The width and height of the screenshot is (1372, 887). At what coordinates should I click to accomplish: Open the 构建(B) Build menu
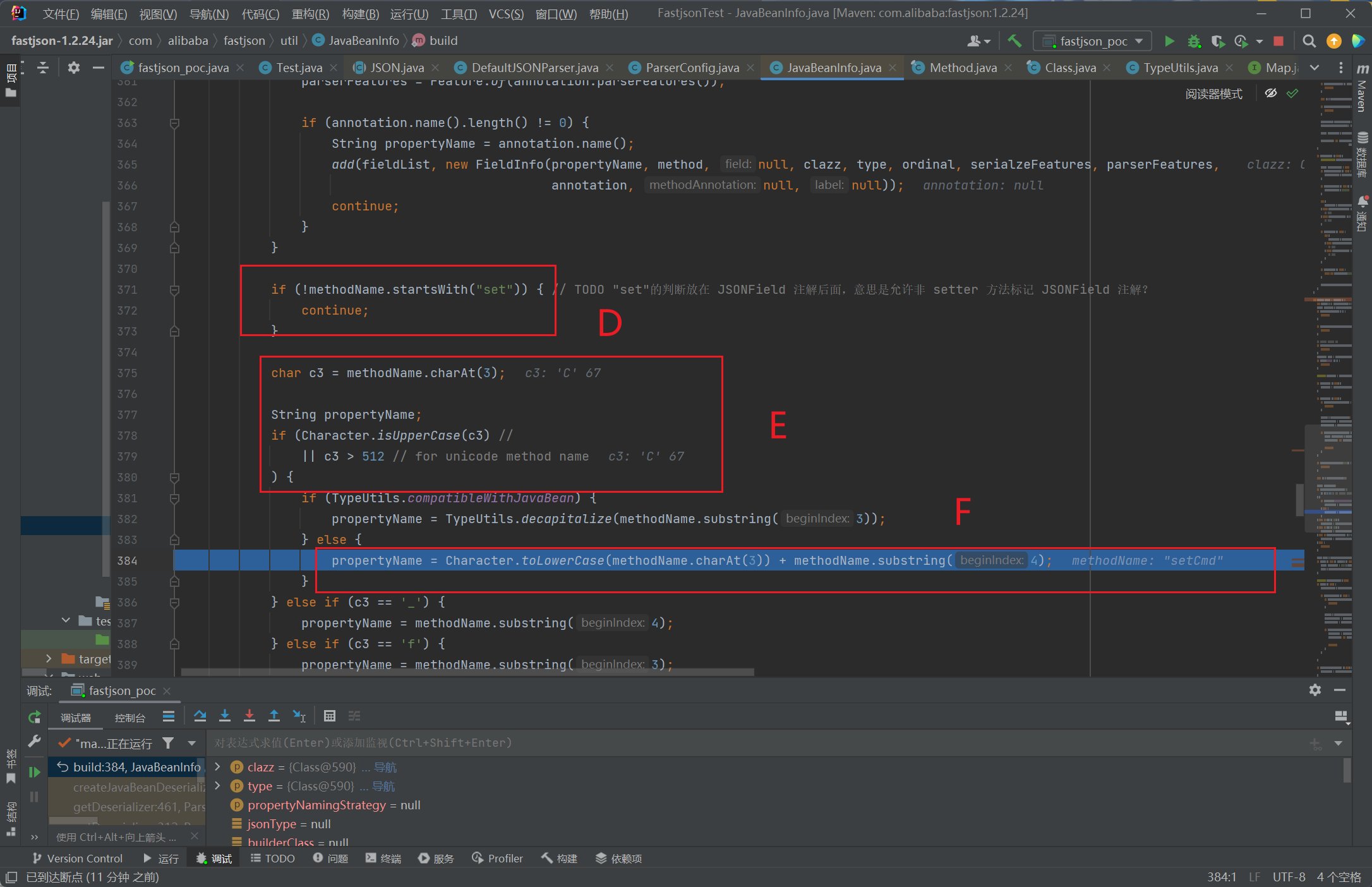(x=360, y=13)
